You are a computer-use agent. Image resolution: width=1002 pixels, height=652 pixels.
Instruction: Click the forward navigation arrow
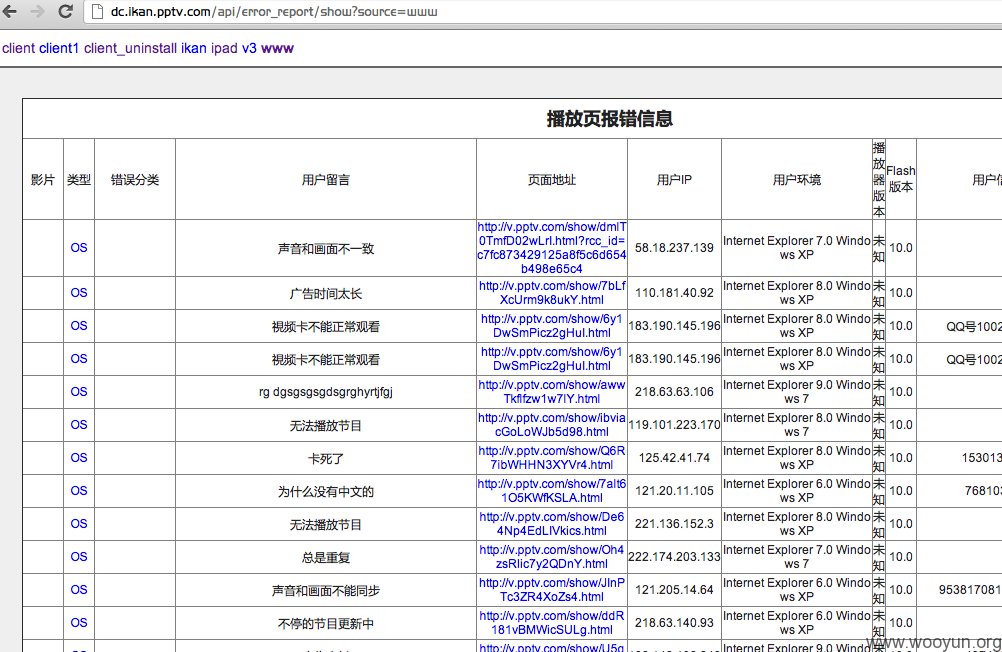(x=37, y=11)
